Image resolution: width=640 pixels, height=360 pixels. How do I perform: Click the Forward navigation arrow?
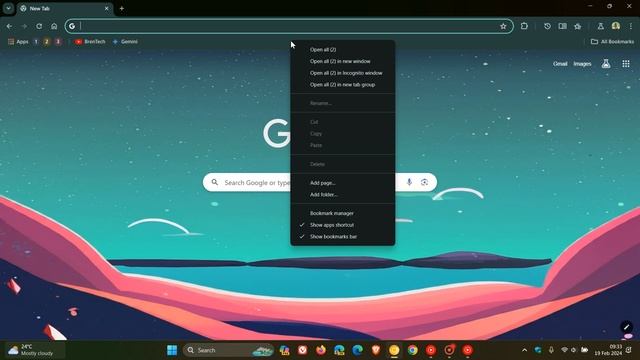pos(24,26)
